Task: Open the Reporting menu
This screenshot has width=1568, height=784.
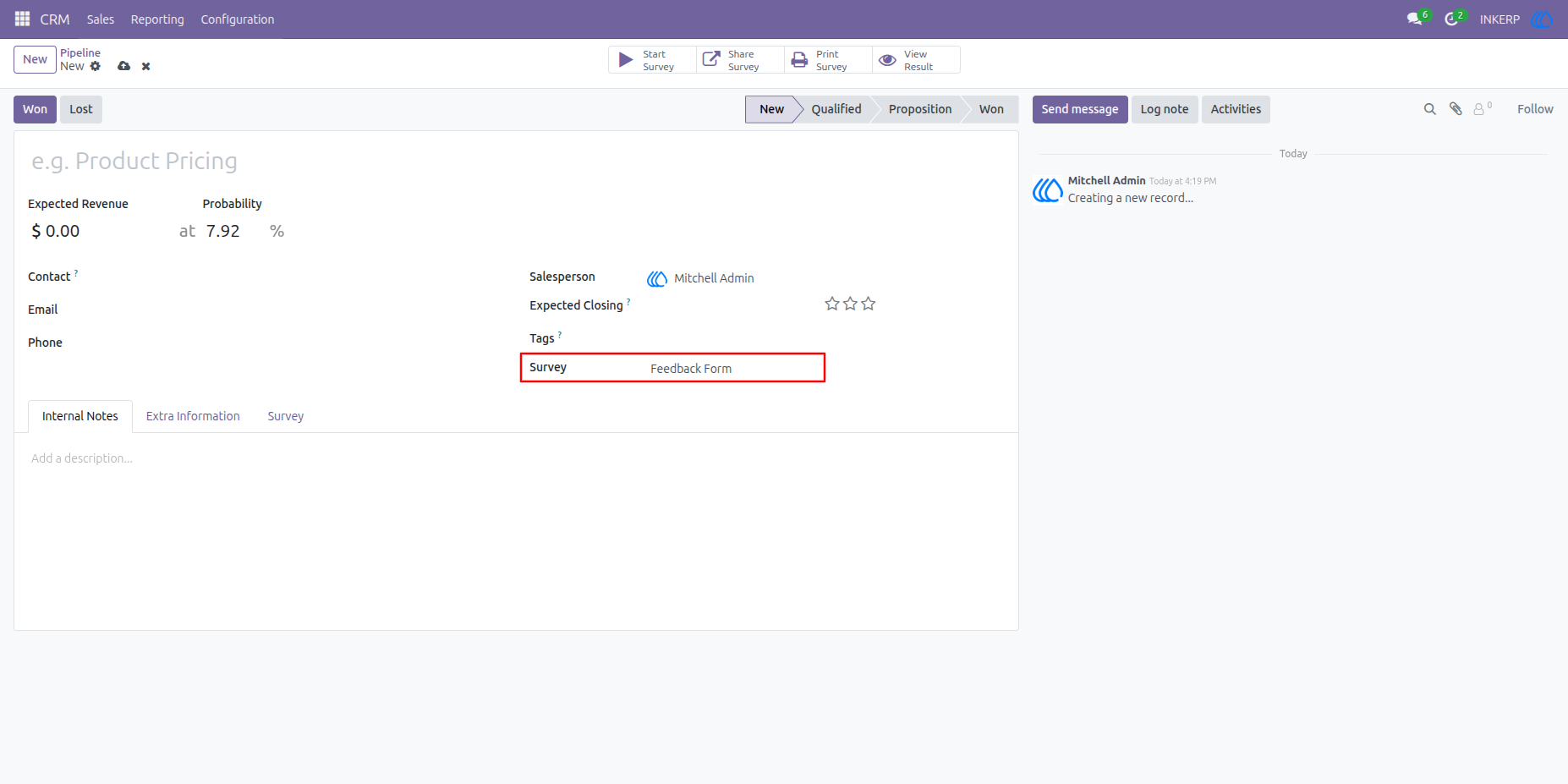Action: 157,19
